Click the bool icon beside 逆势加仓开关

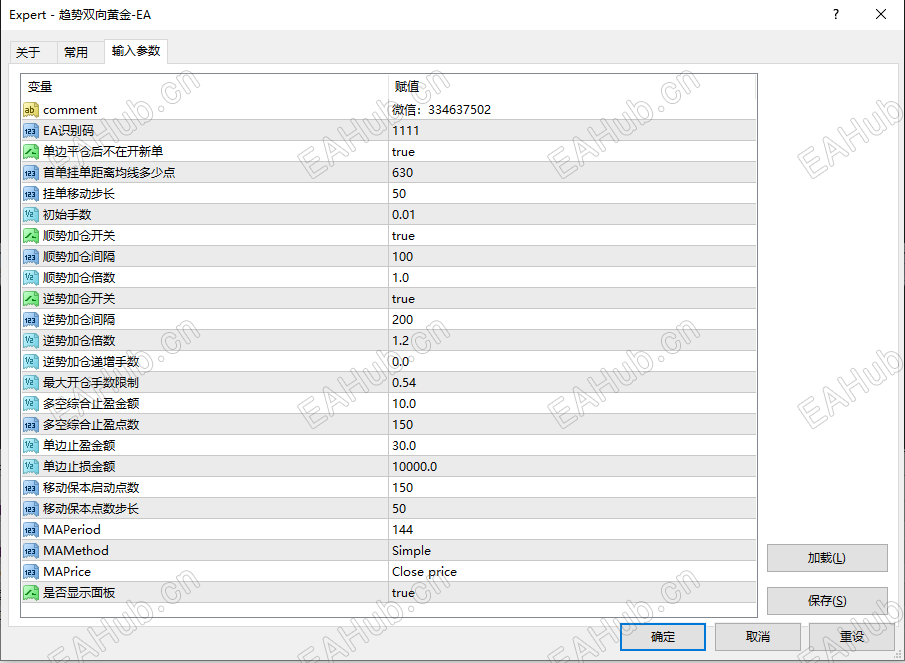[x=31, y=299]
